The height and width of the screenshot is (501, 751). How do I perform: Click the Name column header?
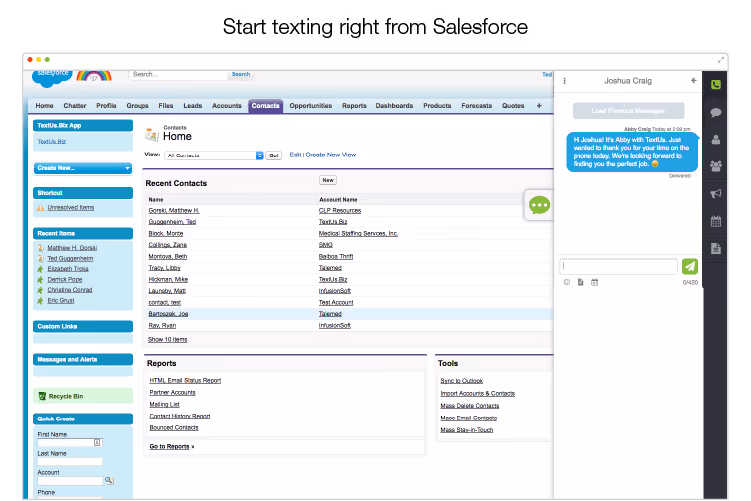pos(156,199)
